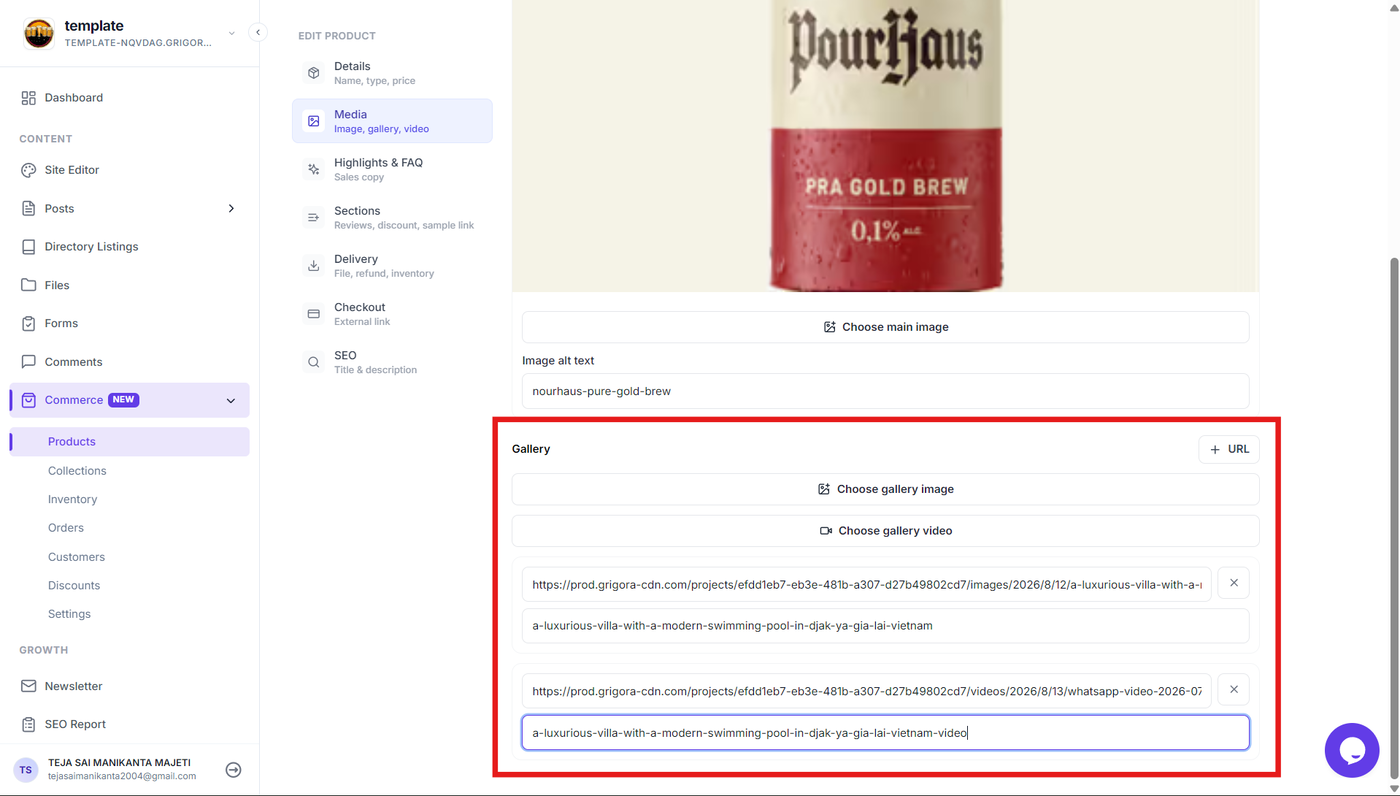1400x796 pixels.
Task: Click the Details box icon
Action: [x=314, y=73]
